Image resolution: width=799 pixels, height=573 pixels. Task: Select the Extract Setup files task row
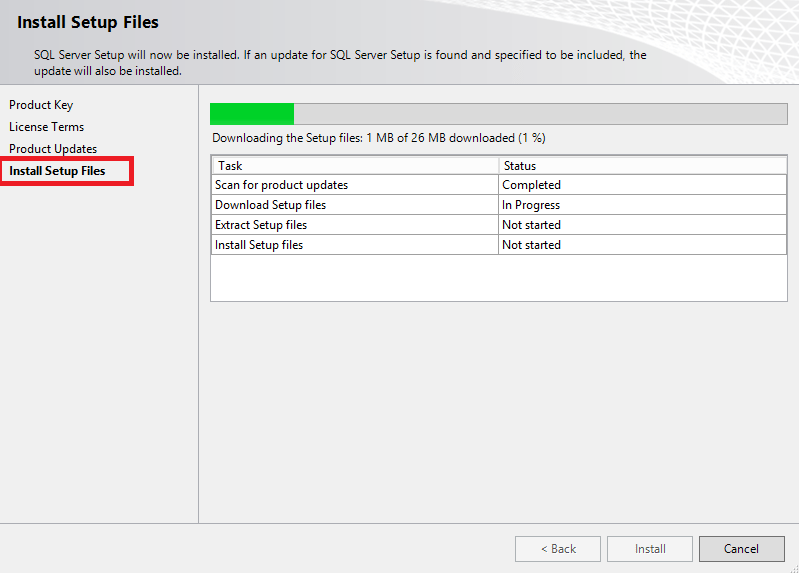point(261,225)
